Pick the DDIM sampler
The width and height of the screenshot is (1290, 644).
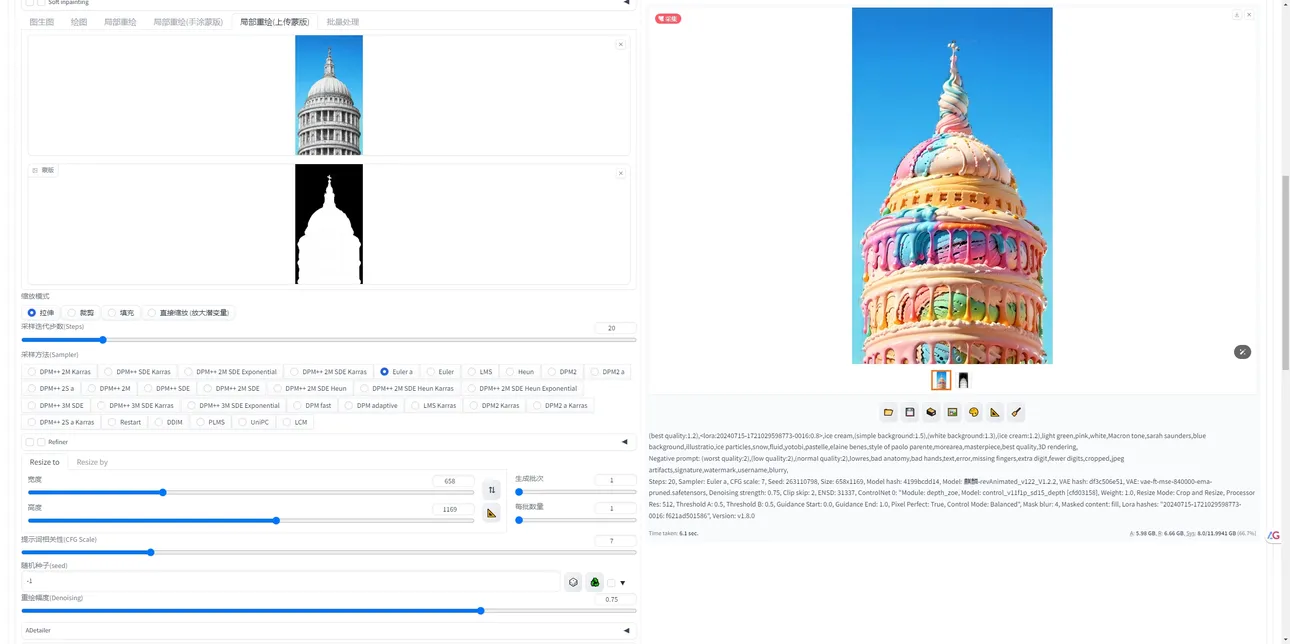(168, 422)
